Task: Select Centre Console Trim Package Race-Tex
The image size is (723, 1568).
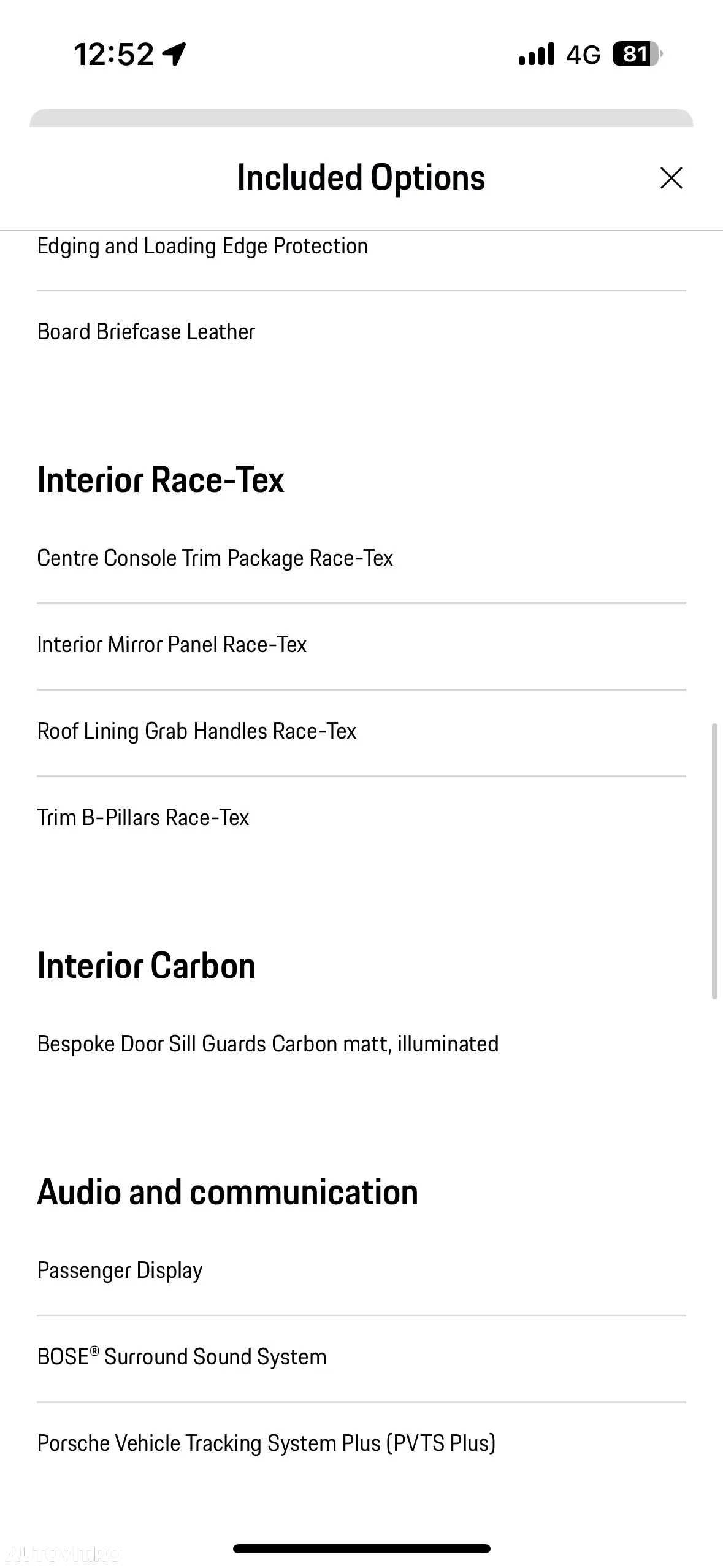Action: (361, 558)
